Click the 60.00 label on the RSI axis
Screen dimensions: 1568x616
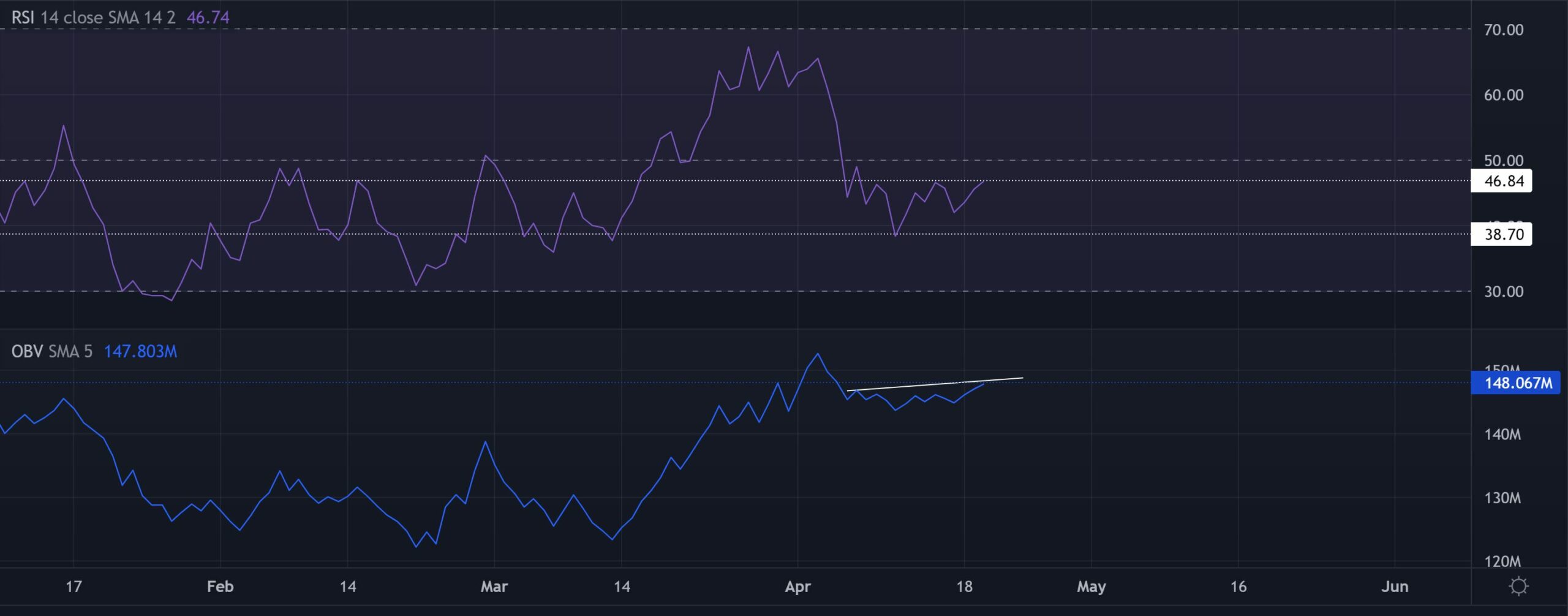tap(1503, 95)
